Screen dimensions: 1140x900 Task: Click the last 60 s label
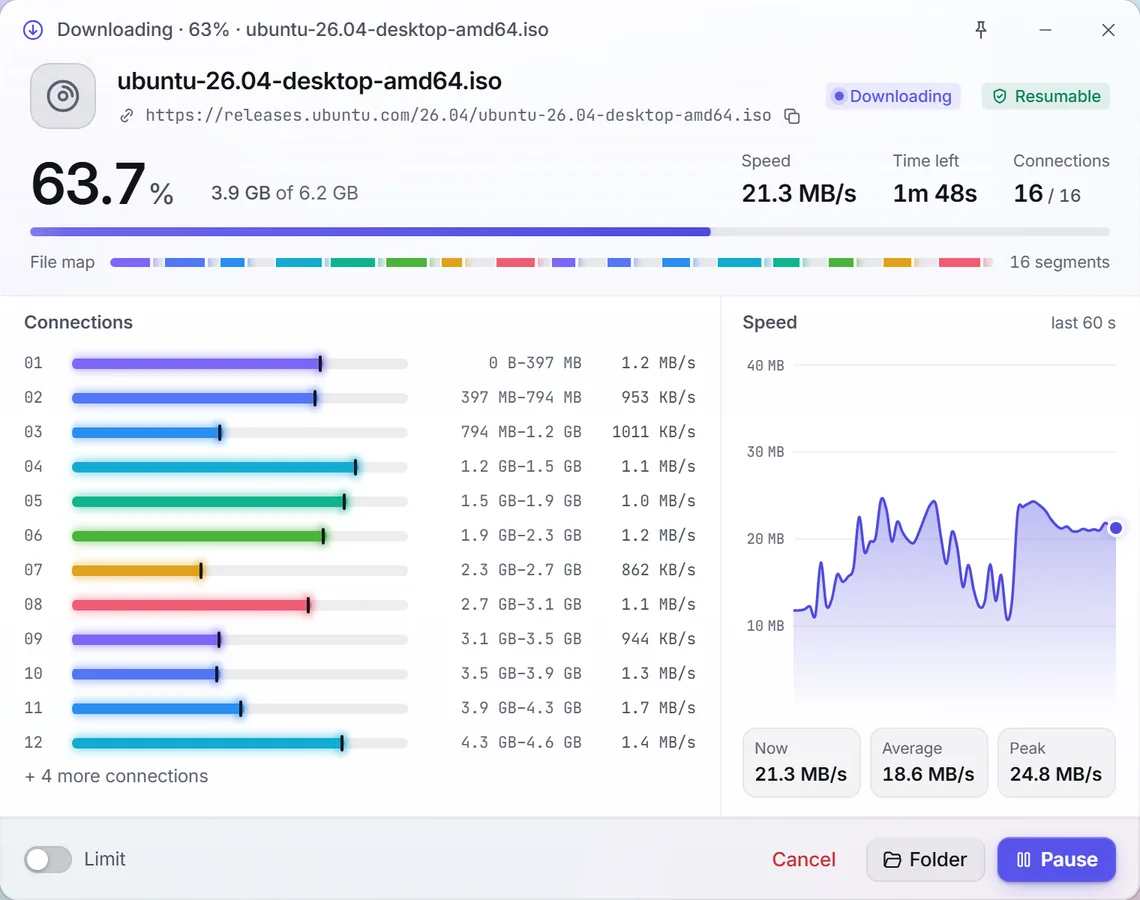(1083, 323)
